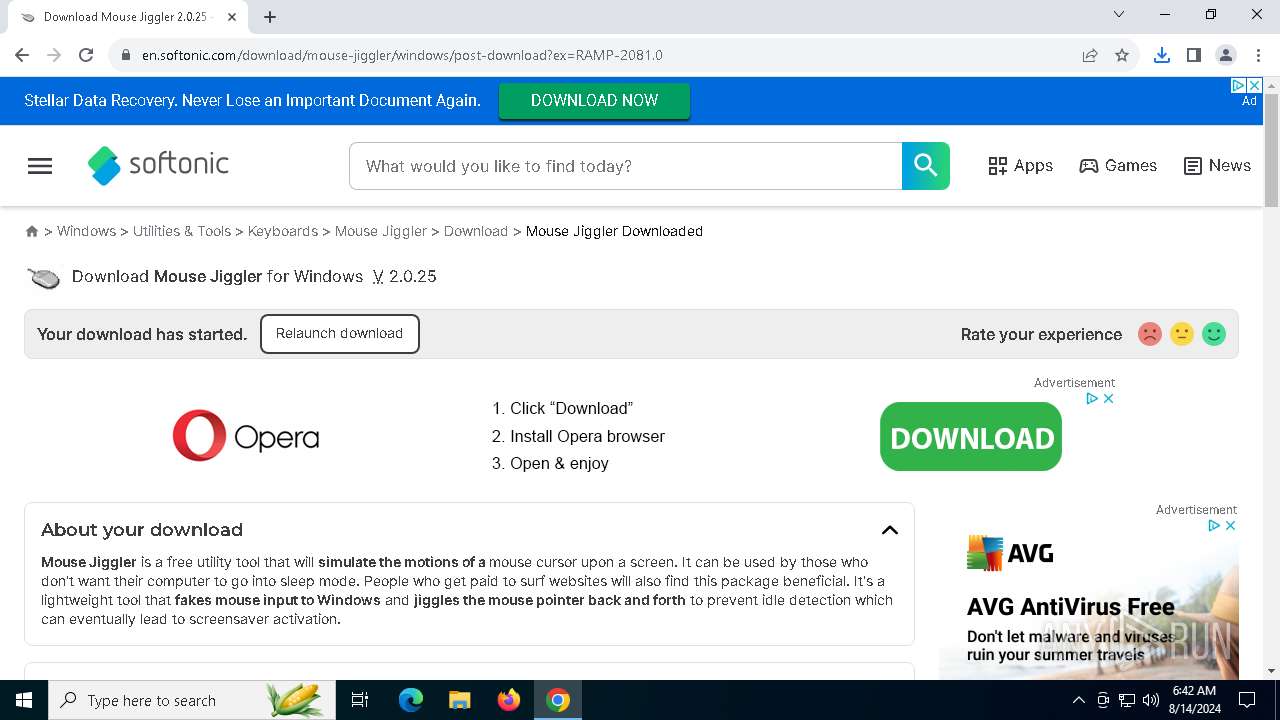Image resolution: width=1280 pixels, height=720 pixels.
Task: Open the Softonic hamburger menu
Action: click(40, 166)
